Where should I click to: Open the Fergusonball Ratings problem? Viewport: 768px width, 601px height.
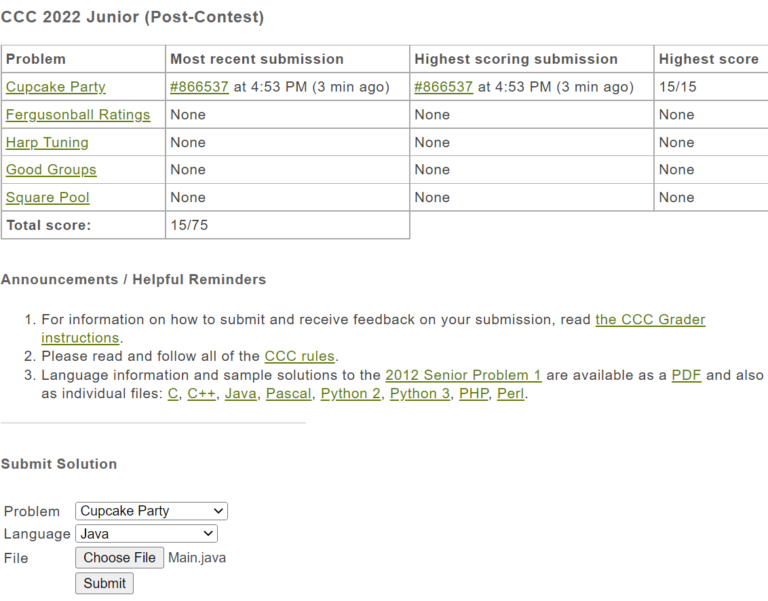pos(78,115)
